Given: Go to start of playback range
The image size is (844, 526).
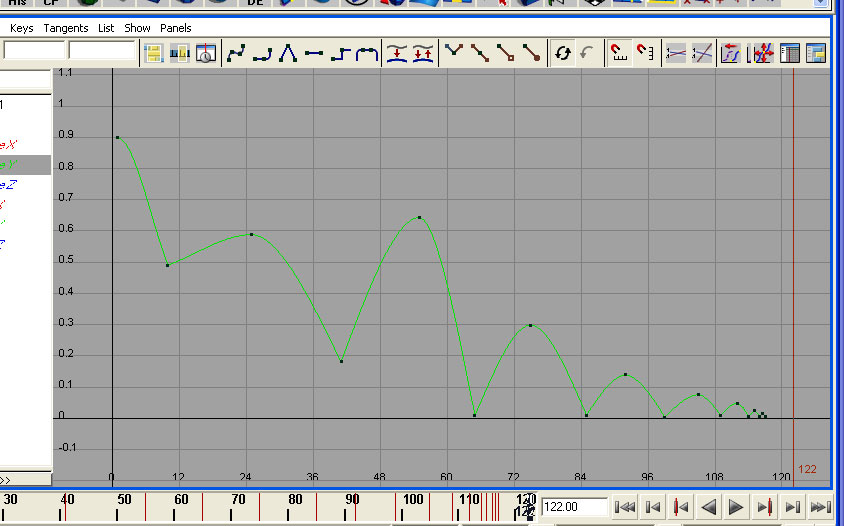Looking at the screenshot, I should pyautogui.click(x=625, y=507).
